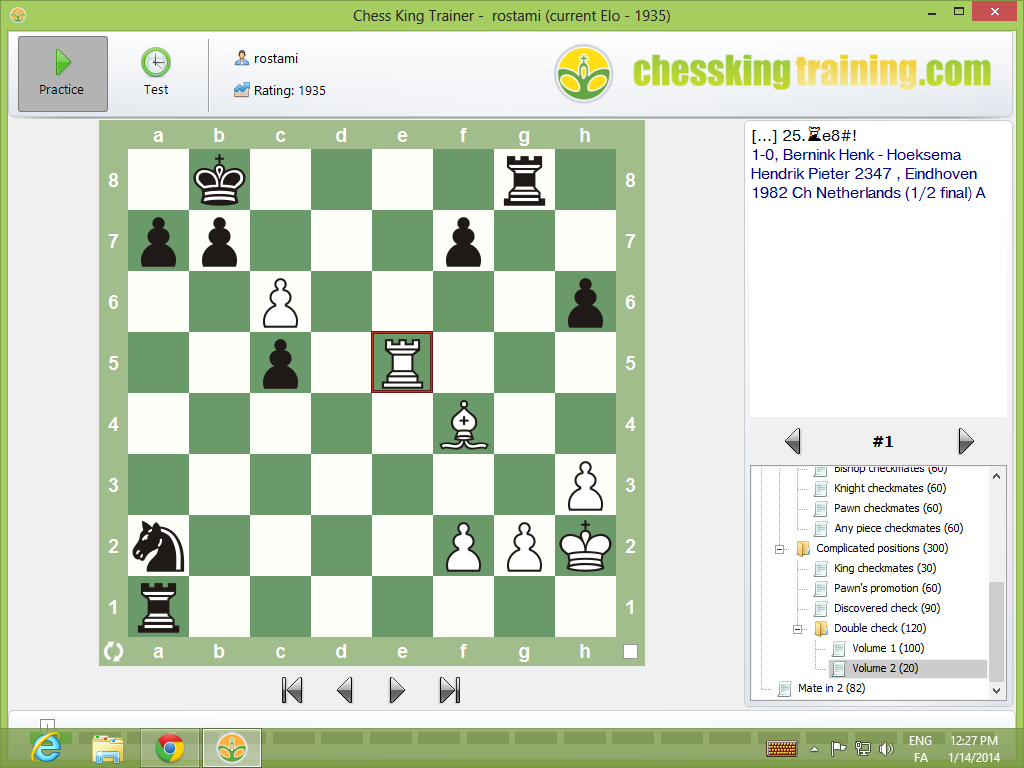
Task: Toggle the side-to-move square indicator
Action: [x=630, y=651]
